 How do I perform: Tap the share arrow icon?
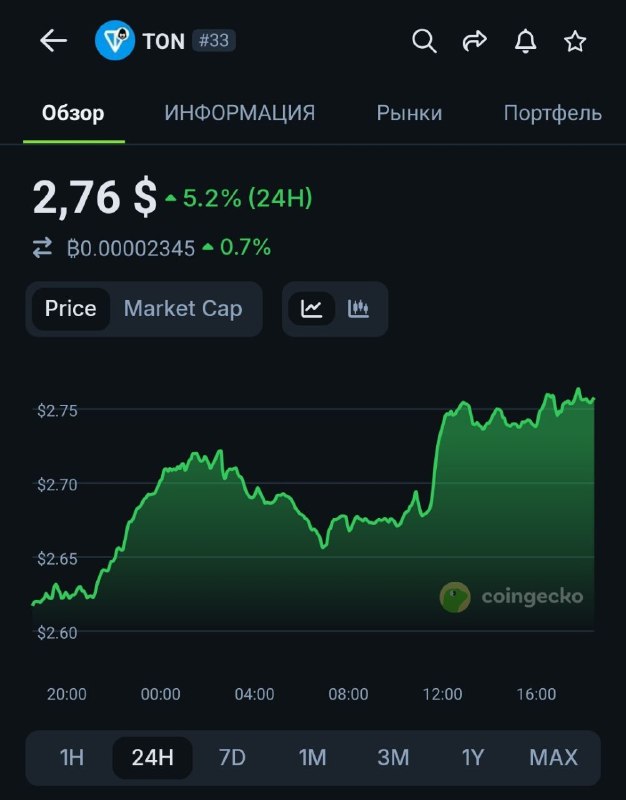pyautogui.click(x=474, y=41)
